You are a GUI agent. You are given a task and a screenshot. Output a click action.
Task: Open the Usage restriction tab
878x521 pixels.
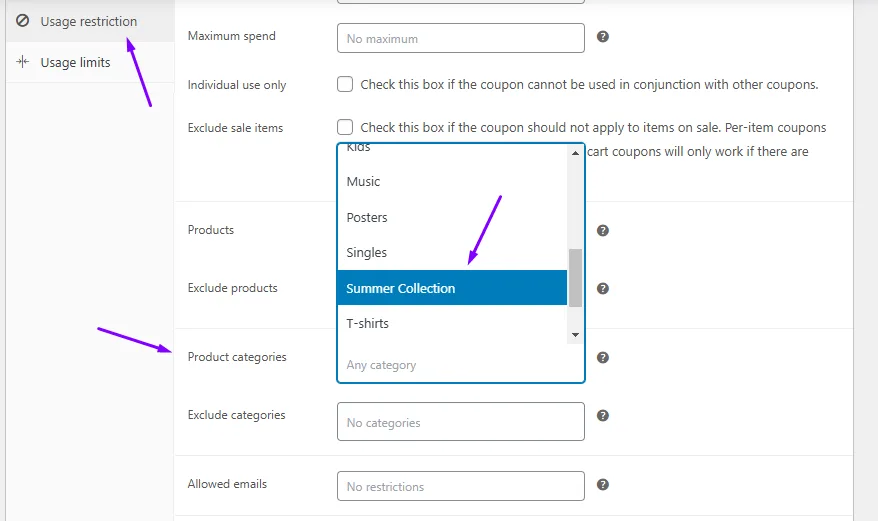coord(90,21)
